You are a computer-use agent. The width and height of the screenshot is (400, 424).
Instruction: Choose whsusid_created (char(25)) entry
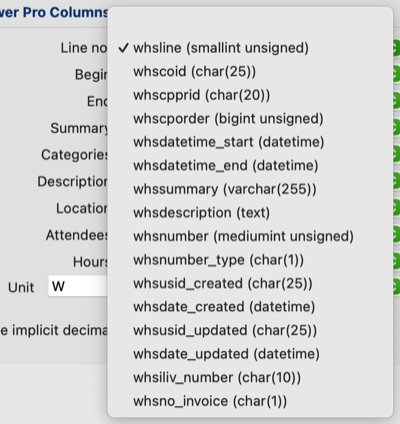250,284
